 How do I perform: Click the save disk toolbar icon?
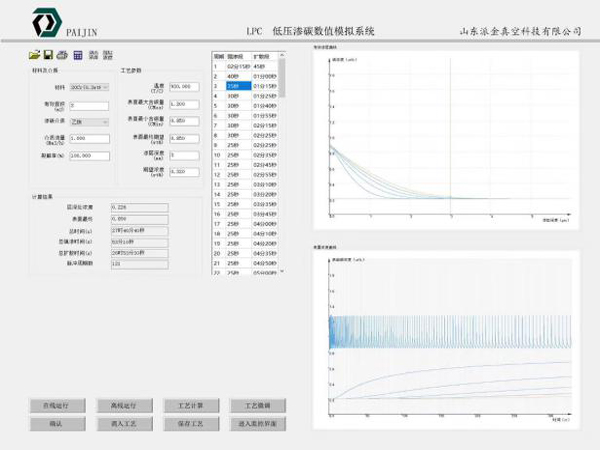point(48,55)
